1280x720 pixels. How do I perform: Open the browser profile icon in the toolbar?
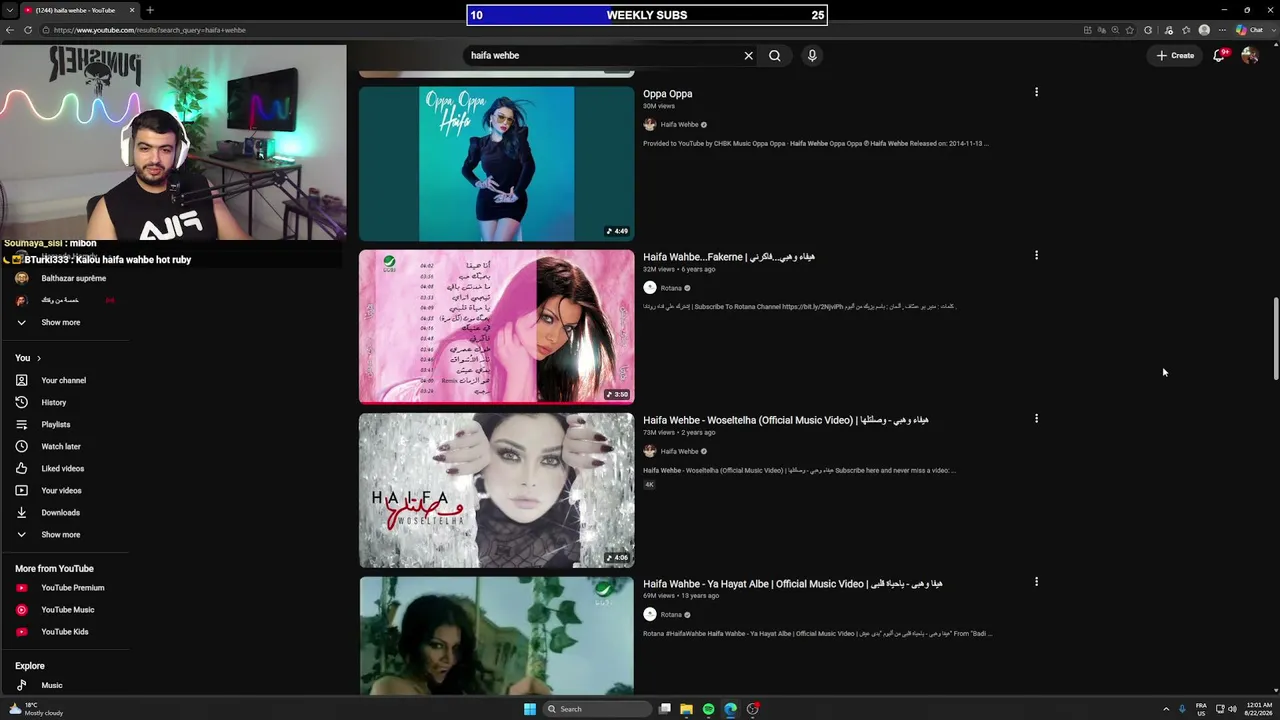coord(1204,30)
